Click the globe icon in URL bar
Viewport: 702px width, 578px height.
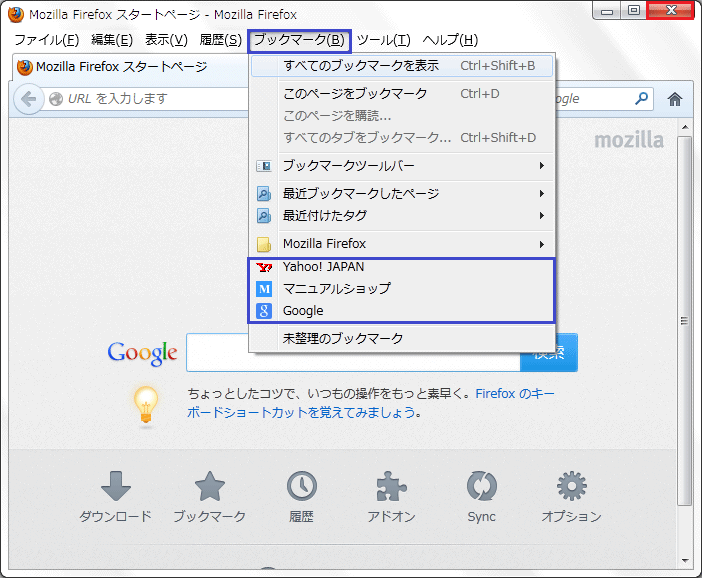[x=56, y=98]
